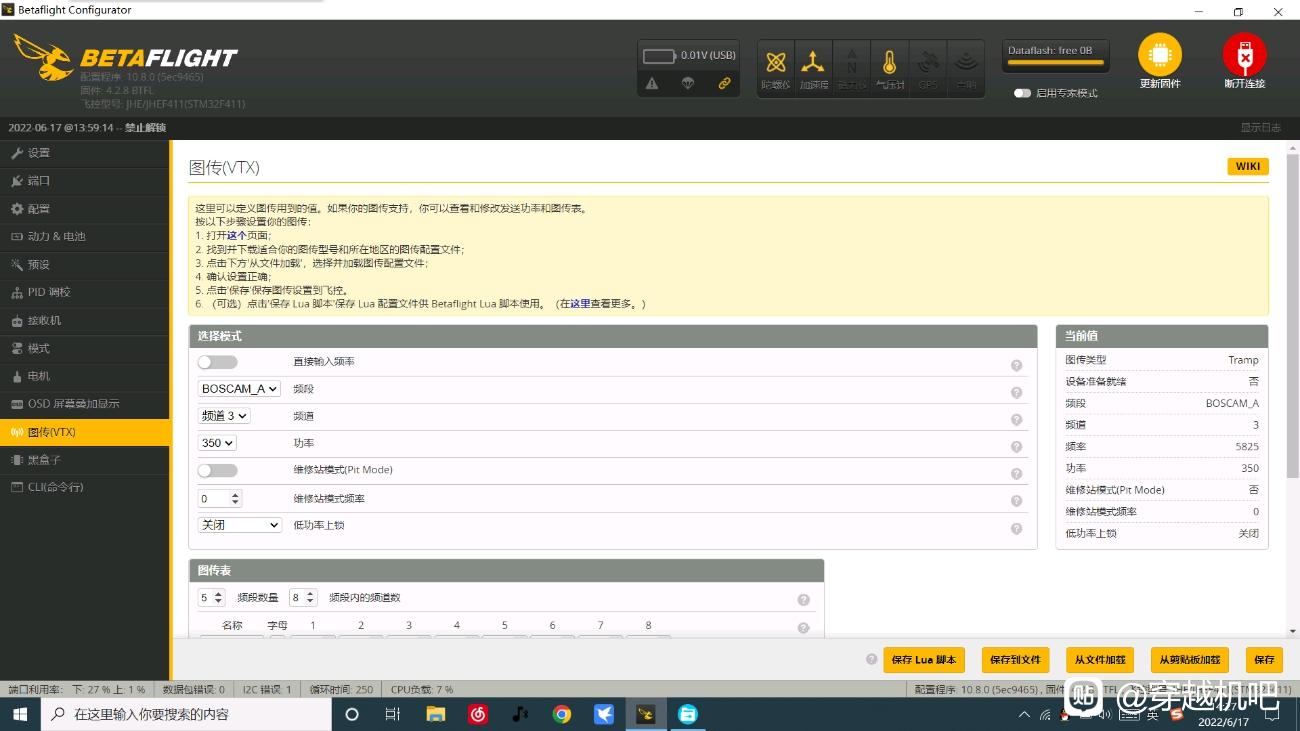The image size is (1300, 731).
Task: Click Cortana circle icon on taskbar
Action: coord(351,714)
